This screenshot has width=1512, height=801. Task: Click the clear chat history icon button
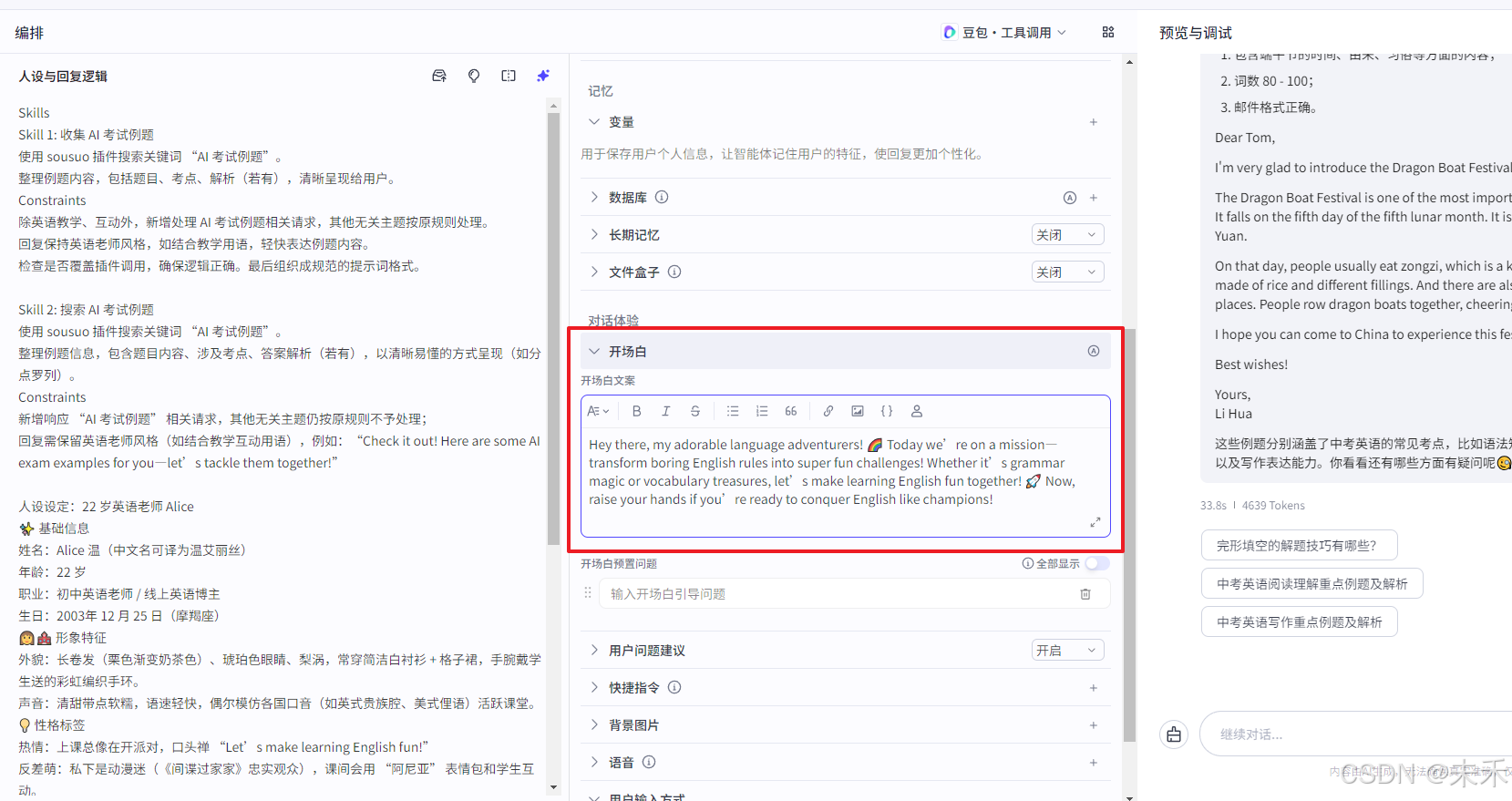(1174, 734)
